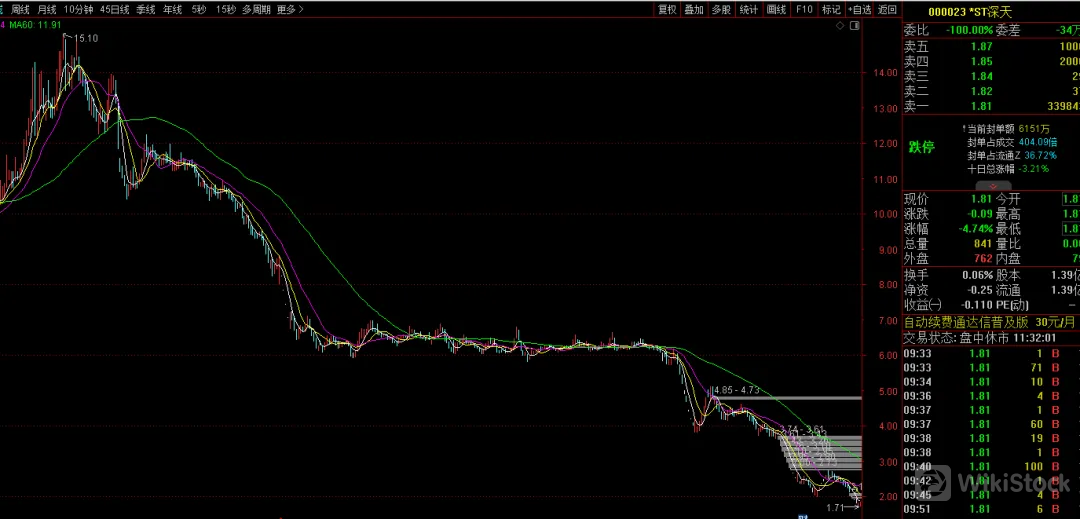The height and width of the screenshot is (519, 1080).
Task: Select the 45日线 period
Action: click(117, 9)
